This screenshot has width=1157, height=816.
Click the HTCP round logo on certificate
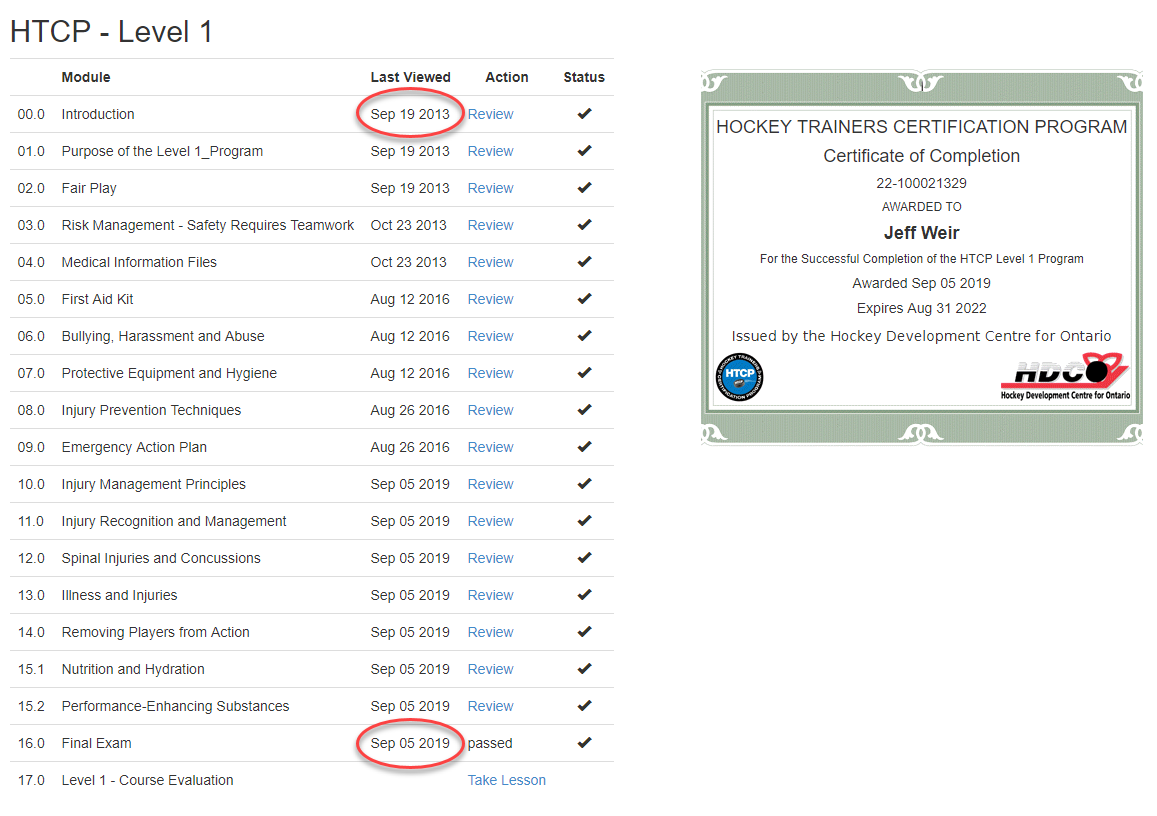[740, 379]
